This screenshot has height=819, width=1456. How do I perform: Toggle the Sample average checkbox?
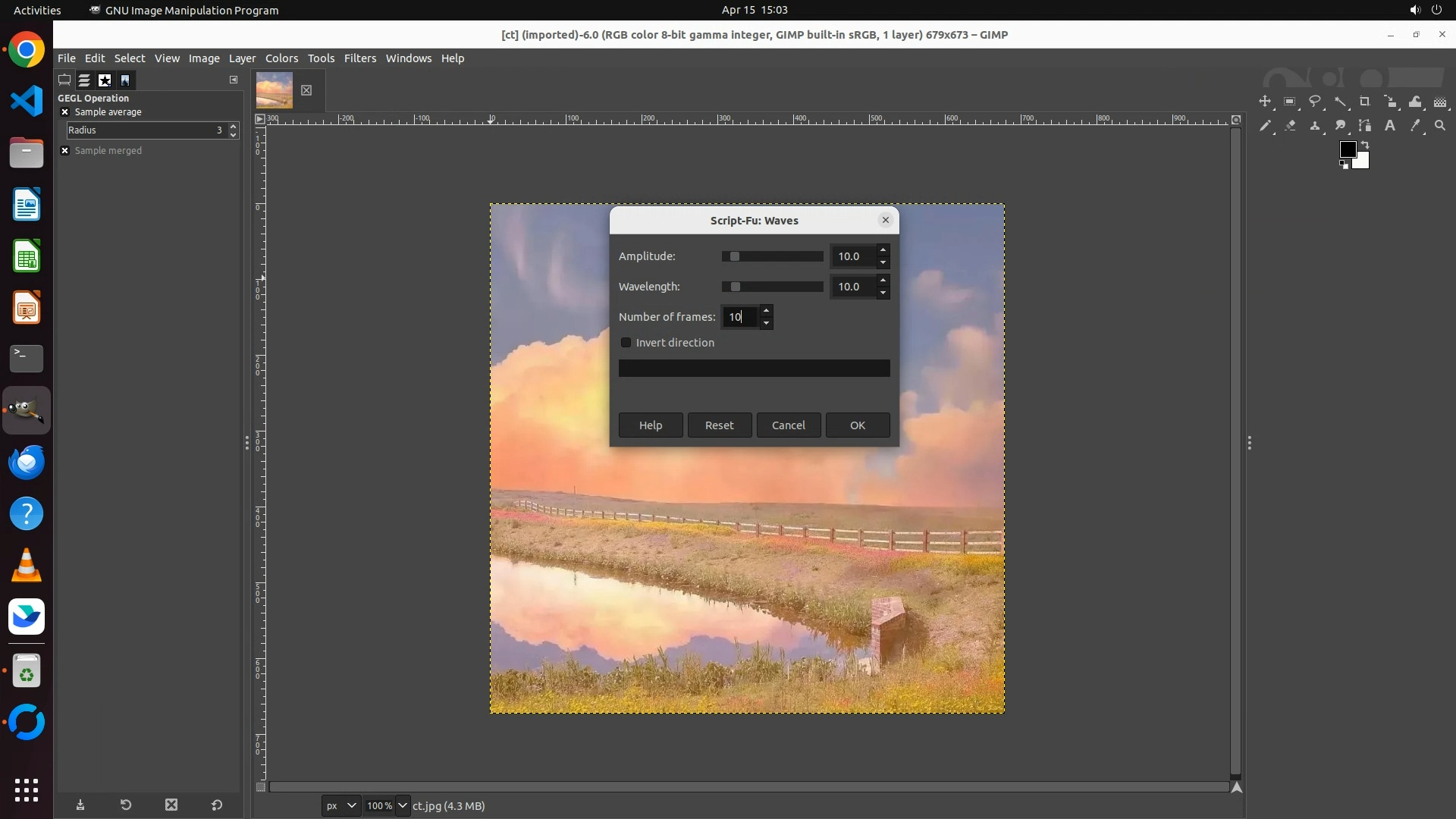(65, 112)
